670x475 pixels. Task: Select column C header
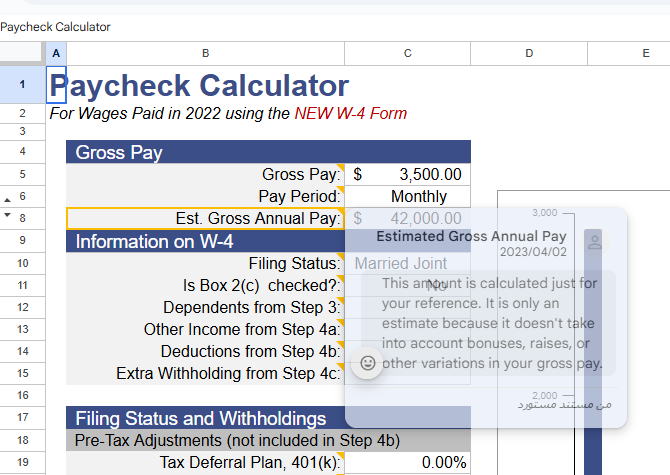pyautogui.click(x=408, y=53)
